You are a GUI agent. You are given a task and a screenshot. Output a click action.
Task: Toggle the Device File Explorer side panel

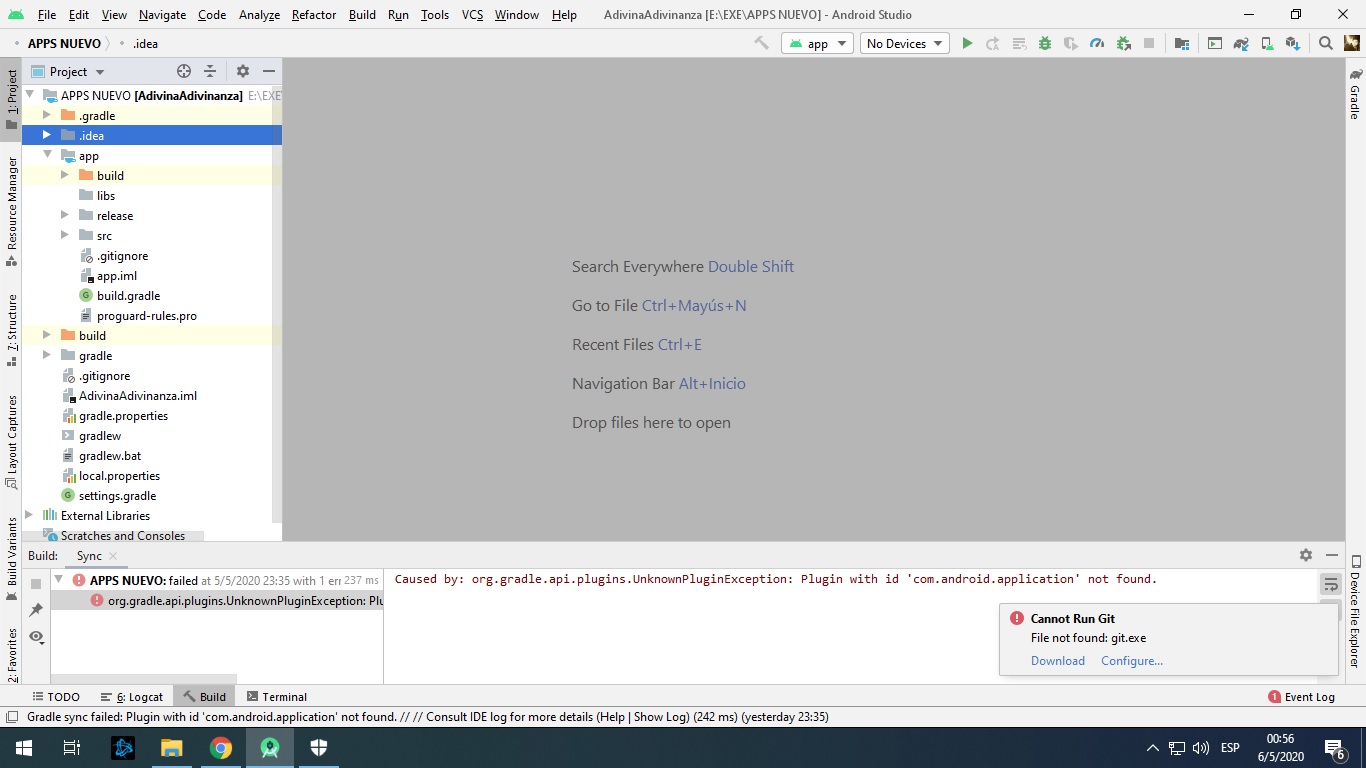(1355, 611)
